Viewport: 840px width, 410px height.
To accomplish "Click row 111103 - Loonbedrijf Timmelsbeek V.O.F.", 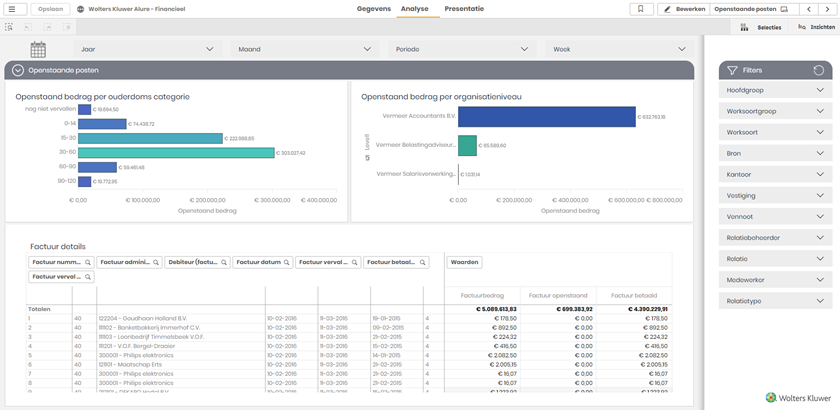I will click(x=151, y=337).
